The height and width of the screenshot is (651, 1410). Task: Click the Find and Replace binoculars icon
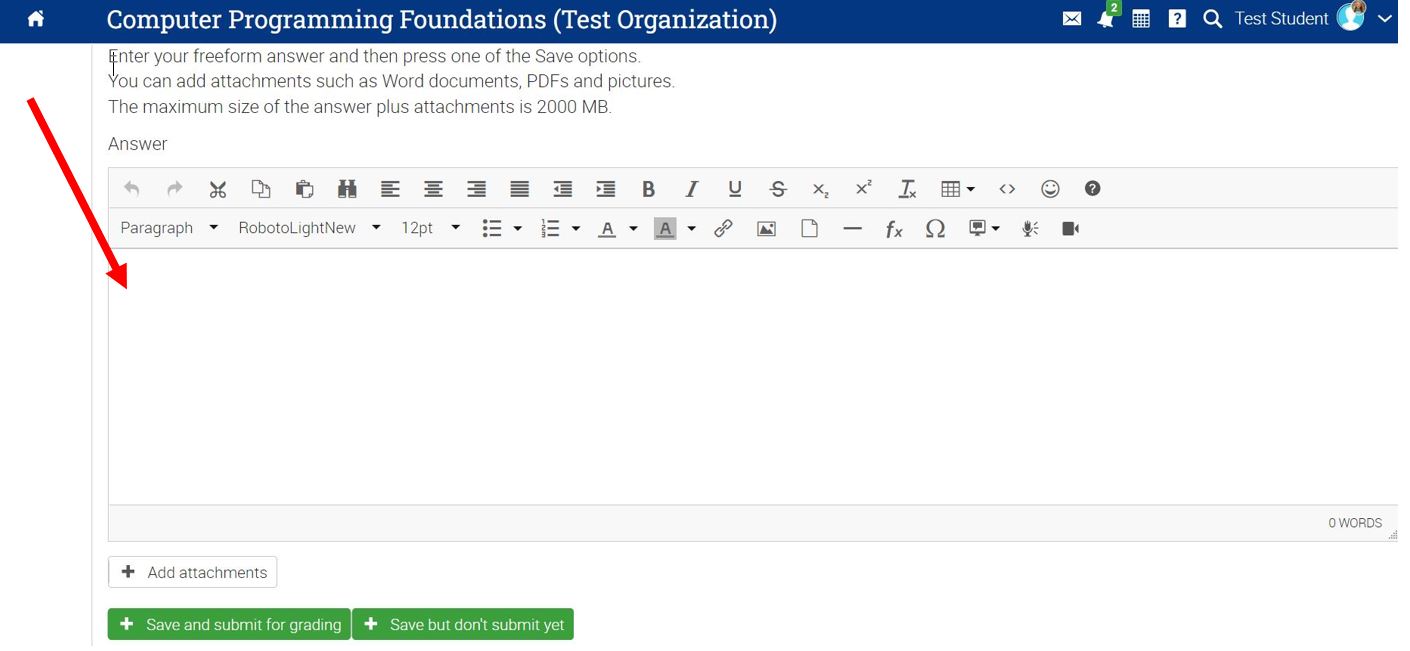(347, 189)
